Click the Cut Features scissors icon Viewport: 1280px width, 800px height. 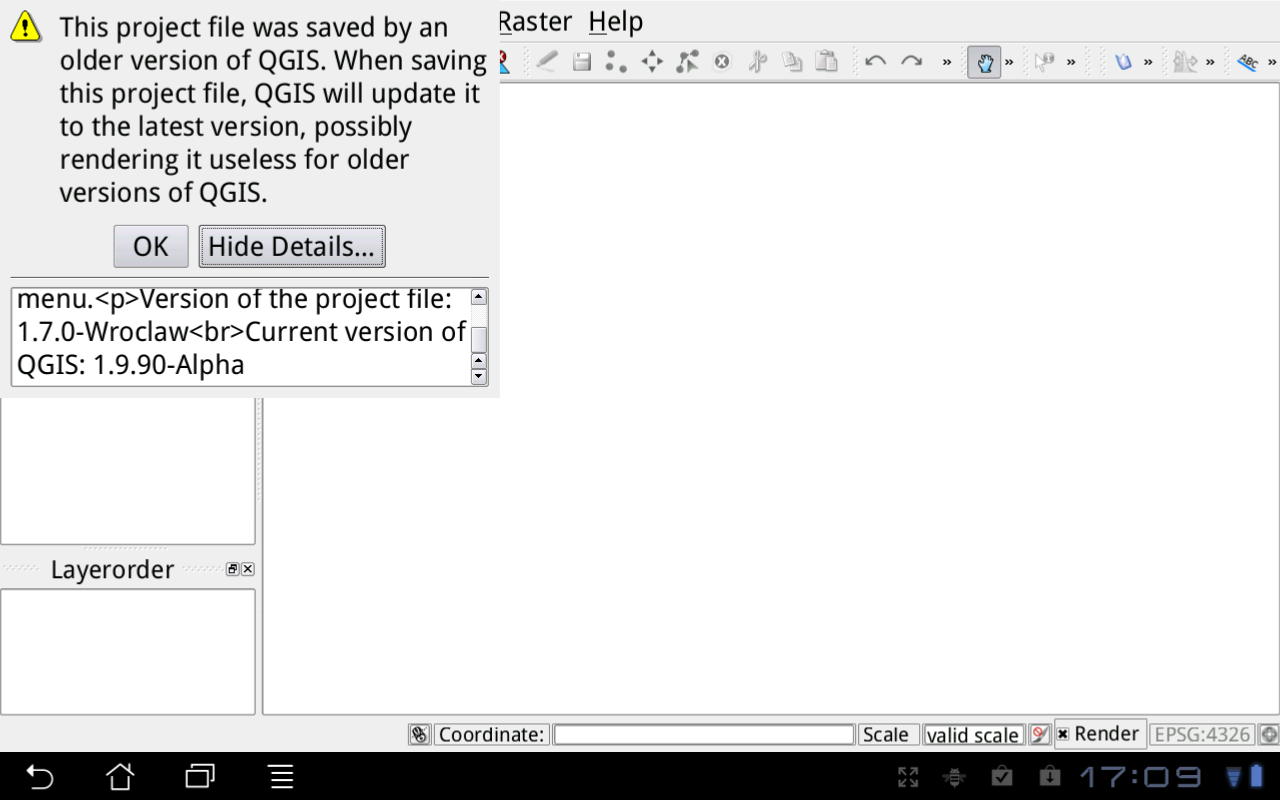tap(757, 62)
